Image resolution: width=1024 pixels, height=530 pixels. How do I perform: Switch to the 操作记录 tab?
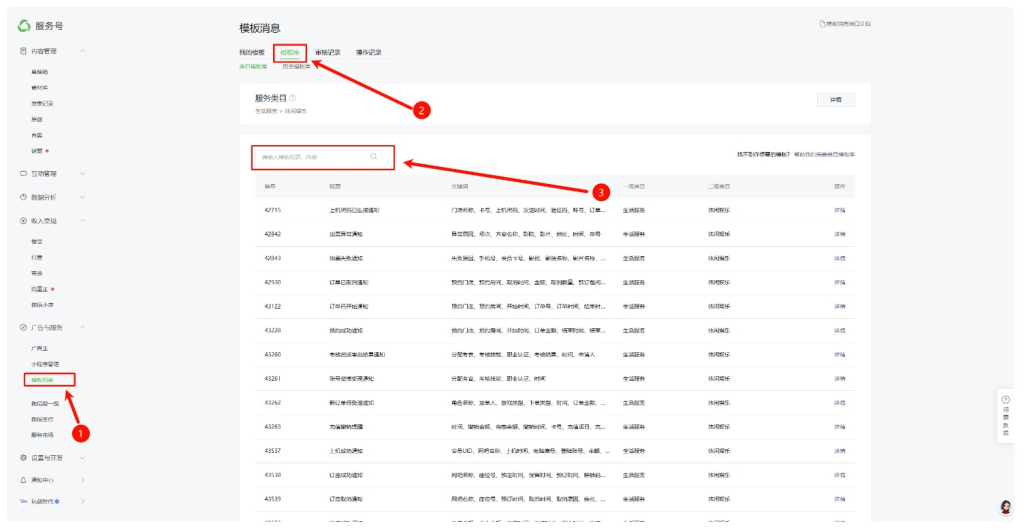point(368,52)
